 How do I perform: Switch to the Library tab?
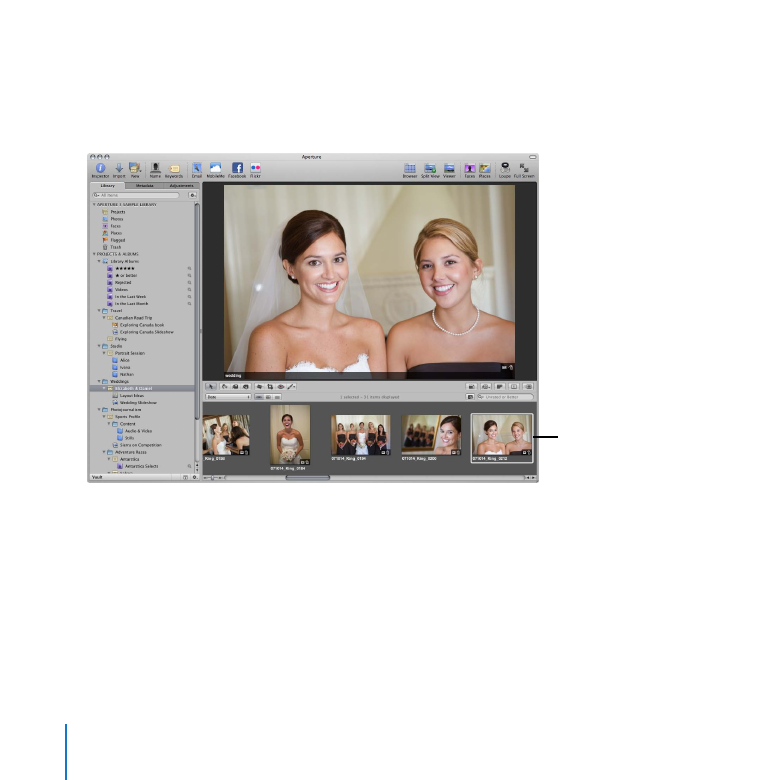pos(107,186)
